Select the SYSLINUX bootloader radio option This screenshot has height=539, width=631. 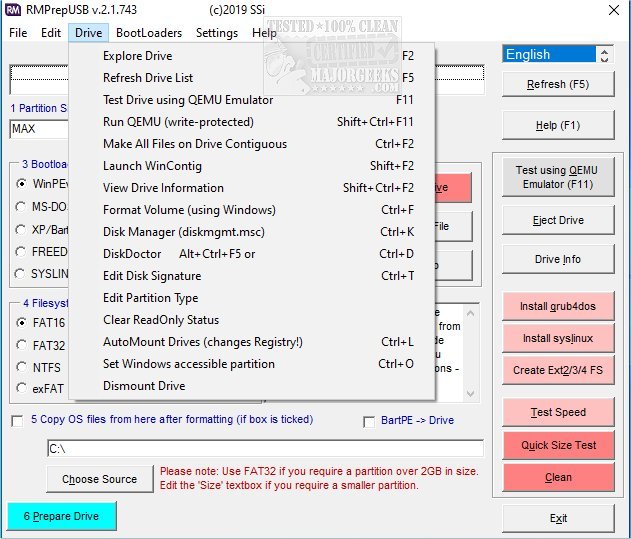coord(20,274)
